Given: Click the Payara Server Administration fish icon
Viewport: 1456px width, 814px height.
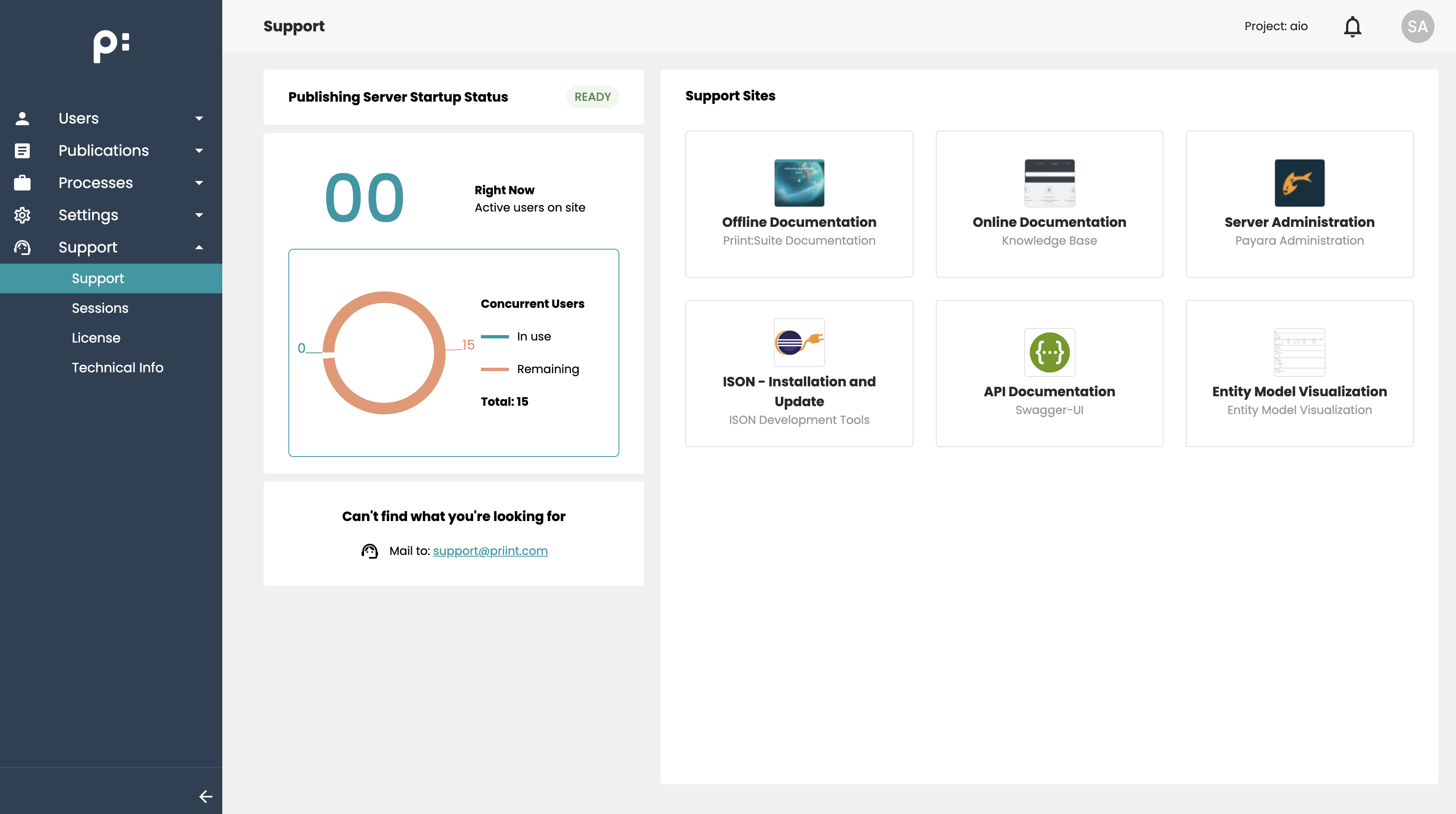Looking at the screenshot, I should [x=1299, y=183].
